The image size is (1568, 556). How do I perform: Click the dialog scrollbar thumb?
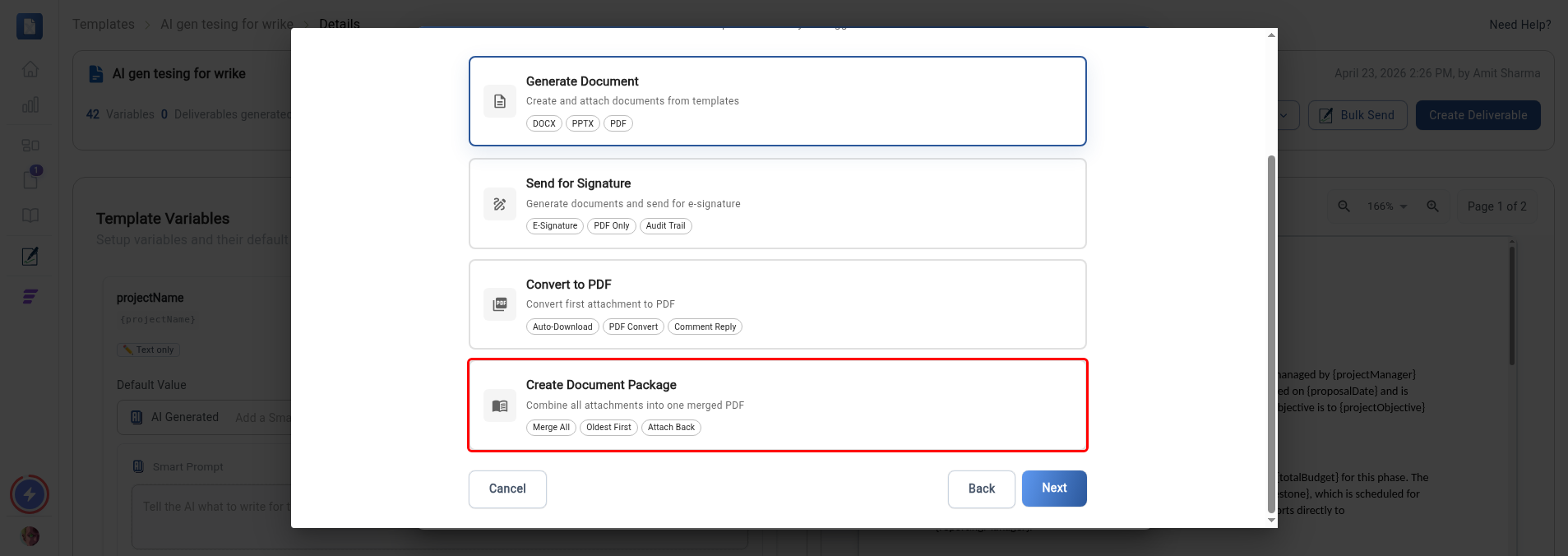coord(1271,334)
